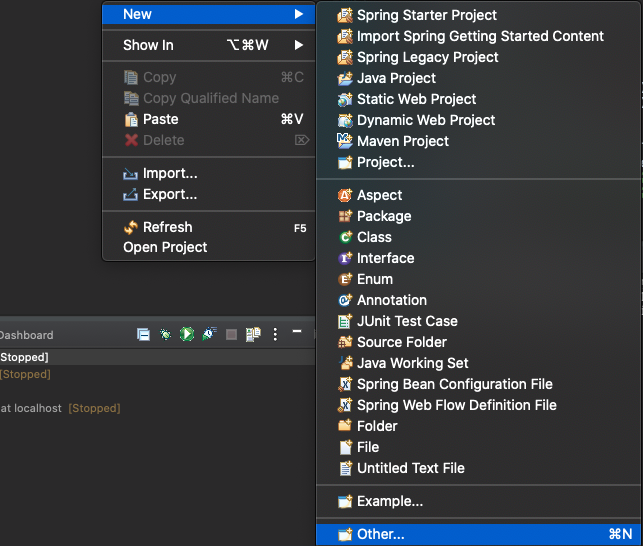Viewport: 643px width, 546px height.
Task: Click the publish icon in Dashboard toolbar
Action: tap(253, 334)
